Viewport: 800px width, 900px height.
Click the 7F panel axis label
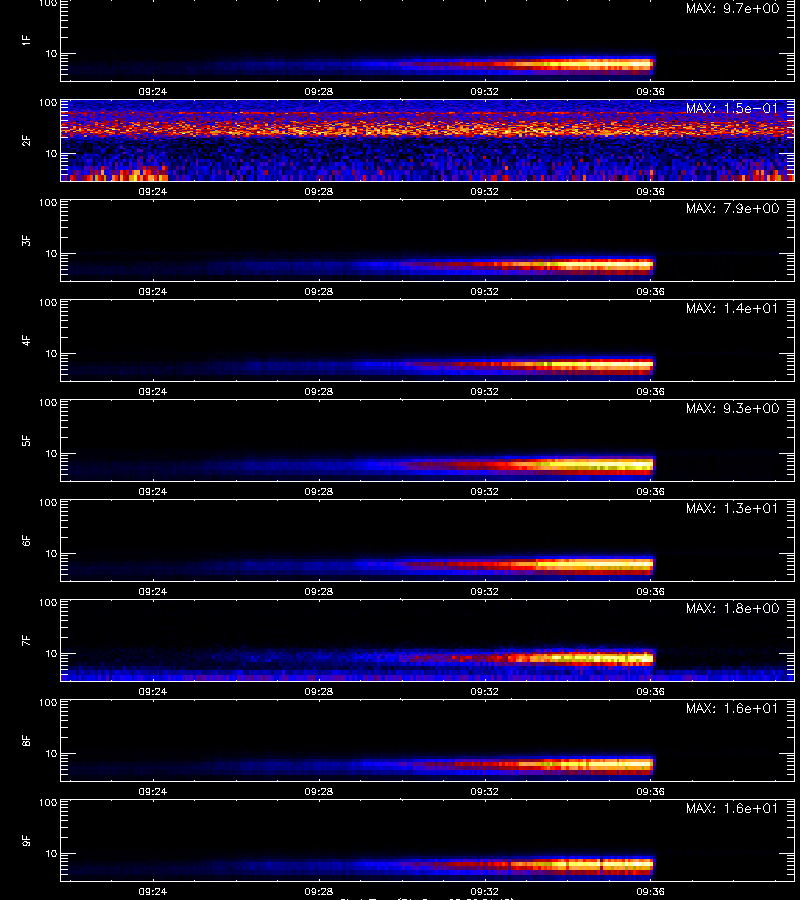tap(26, 640)
